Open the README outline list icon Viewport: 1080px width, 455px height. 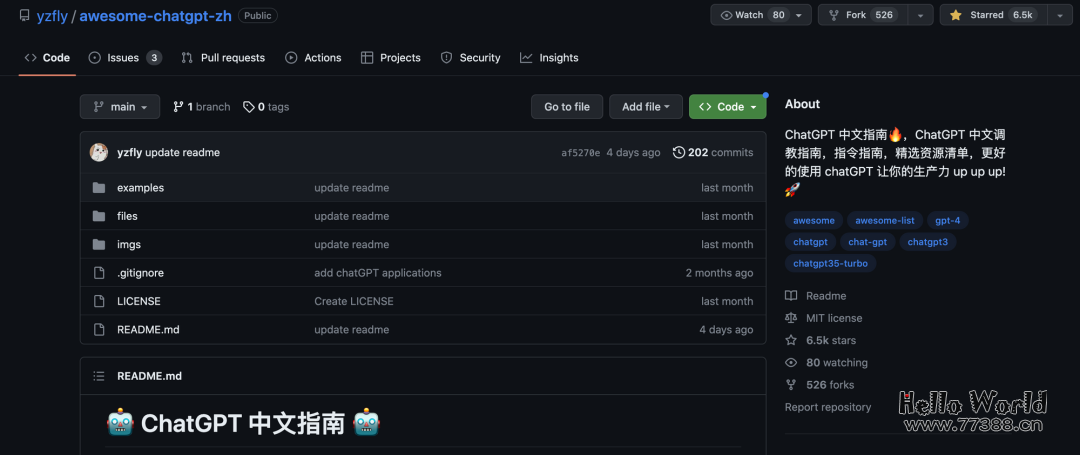(99, 377)
